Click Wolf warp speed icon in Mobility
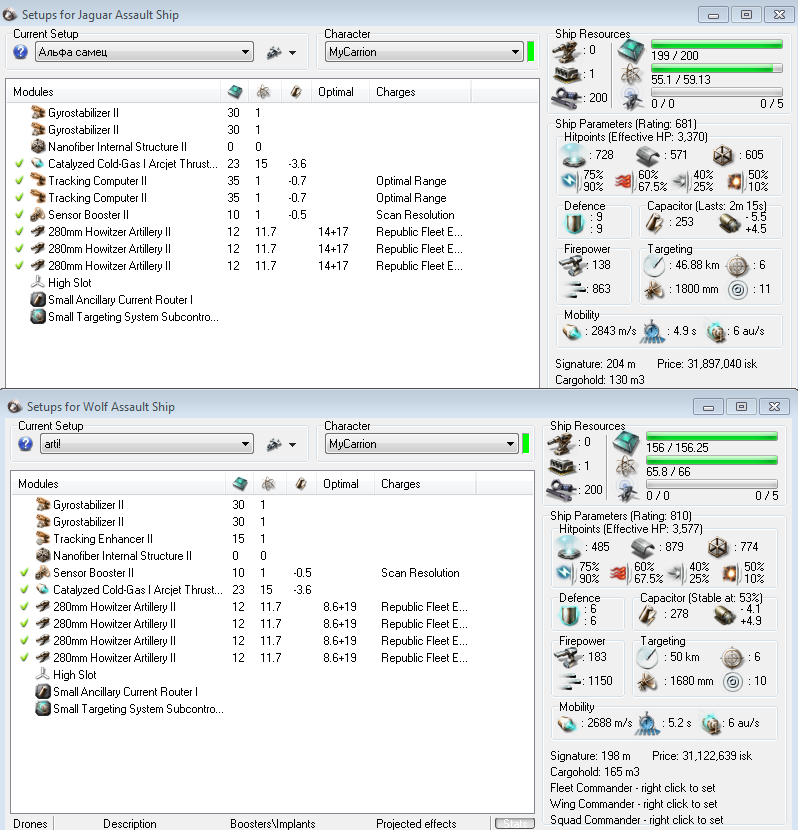Image resolution: width=798 pixels, height=830 pixels. [711, 724]
